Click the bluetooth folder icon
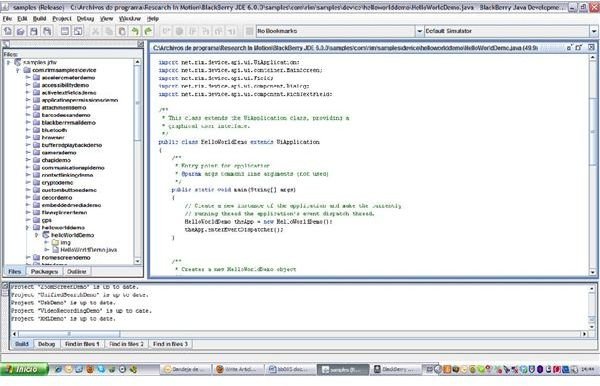This screenshot has width=600, height=386. (37, 130)
